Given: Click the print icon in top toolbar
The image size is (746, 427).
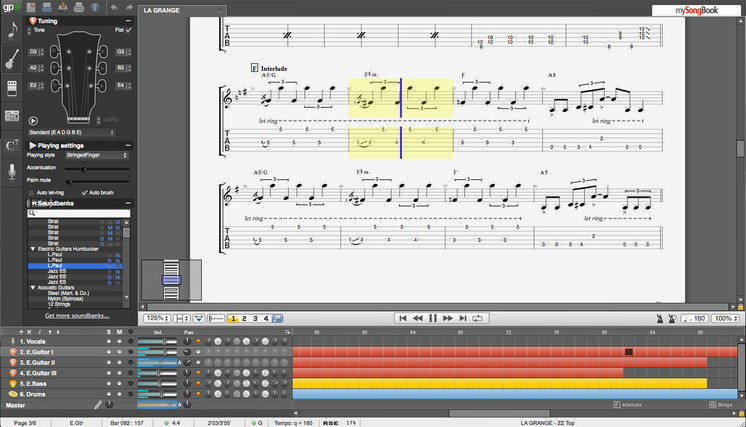Looking at the screenshot, I should pyautogui.click(x=79, y=7).
